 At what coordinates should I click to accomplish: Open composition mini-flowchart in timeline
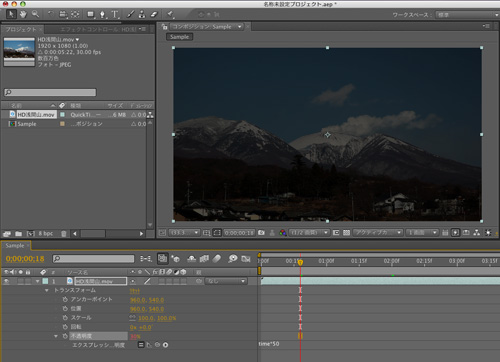(146, 258)
